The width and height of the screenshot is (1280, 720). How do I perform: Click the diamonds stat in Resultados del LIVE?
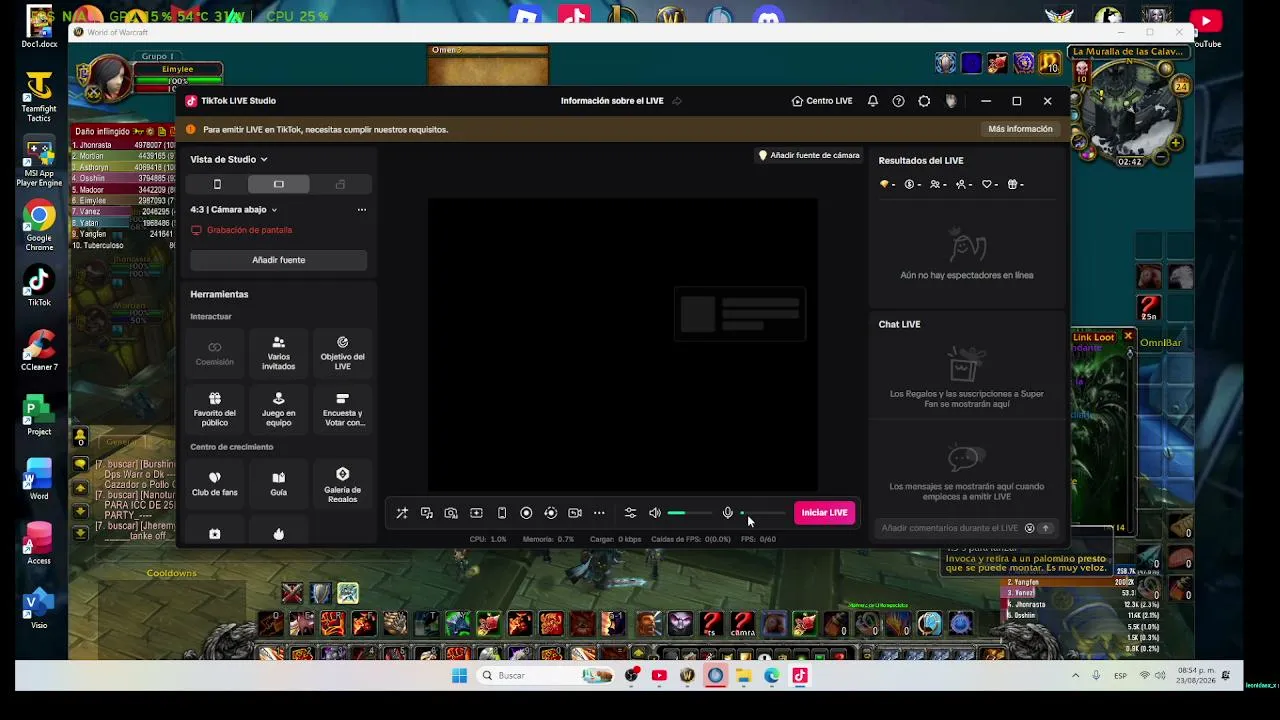pos(887,184)
